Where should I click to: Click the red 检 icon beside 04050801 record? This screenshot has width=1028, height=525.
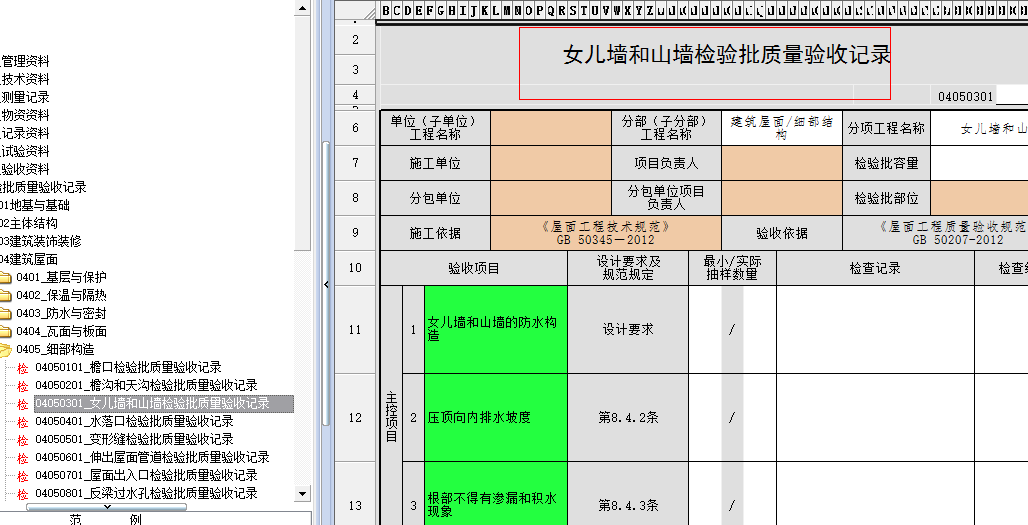23,494
